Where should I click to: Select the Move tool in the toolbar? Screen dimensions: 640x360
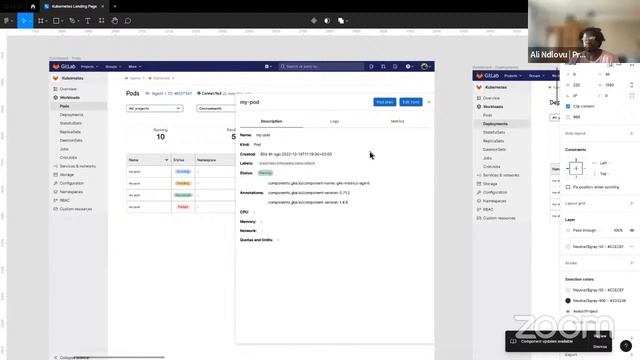(x=24, y=20)
